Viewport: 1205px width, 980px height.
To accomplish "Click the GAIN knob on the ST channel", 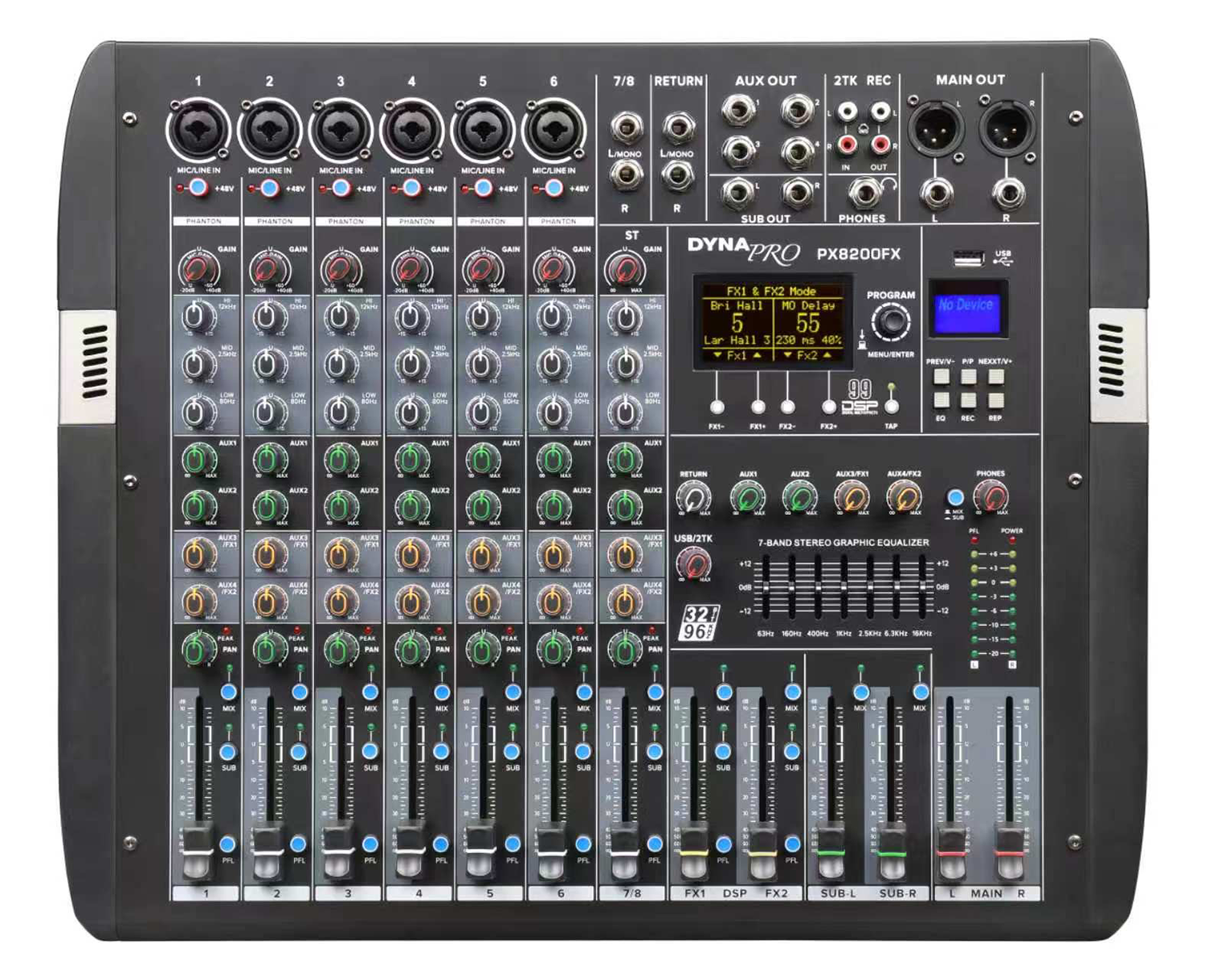I will [625, 269].
